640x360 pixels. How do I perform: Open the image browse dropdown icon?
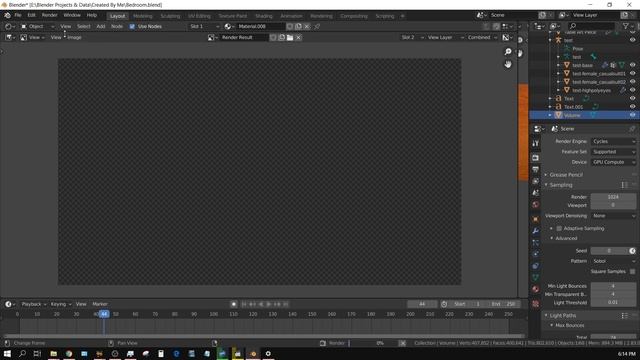(x=212, y=38)
